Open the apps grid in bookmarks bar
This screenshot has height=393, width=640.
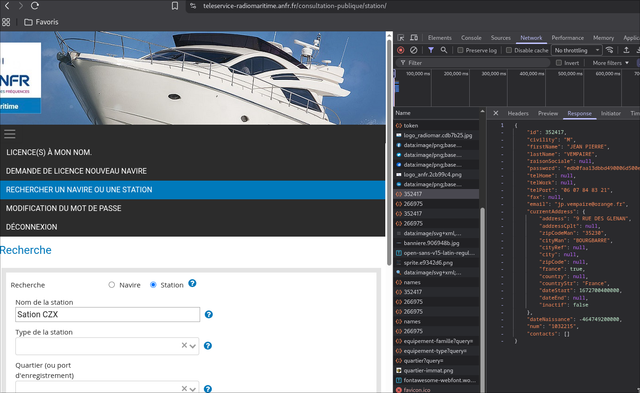tap(6, 22)
